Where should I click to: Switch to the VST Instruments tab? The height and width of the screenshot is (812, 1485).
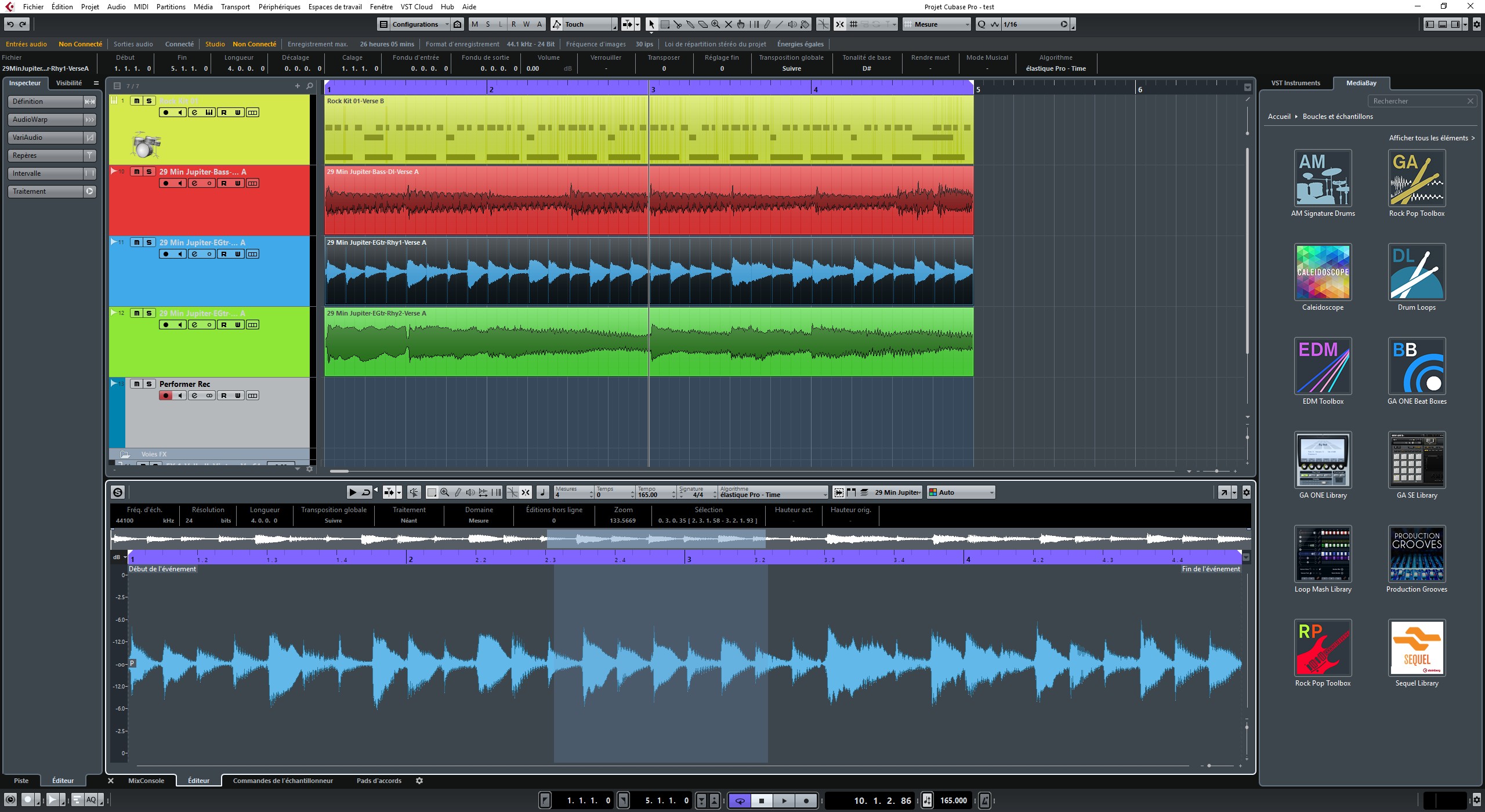click(1295, 83)
